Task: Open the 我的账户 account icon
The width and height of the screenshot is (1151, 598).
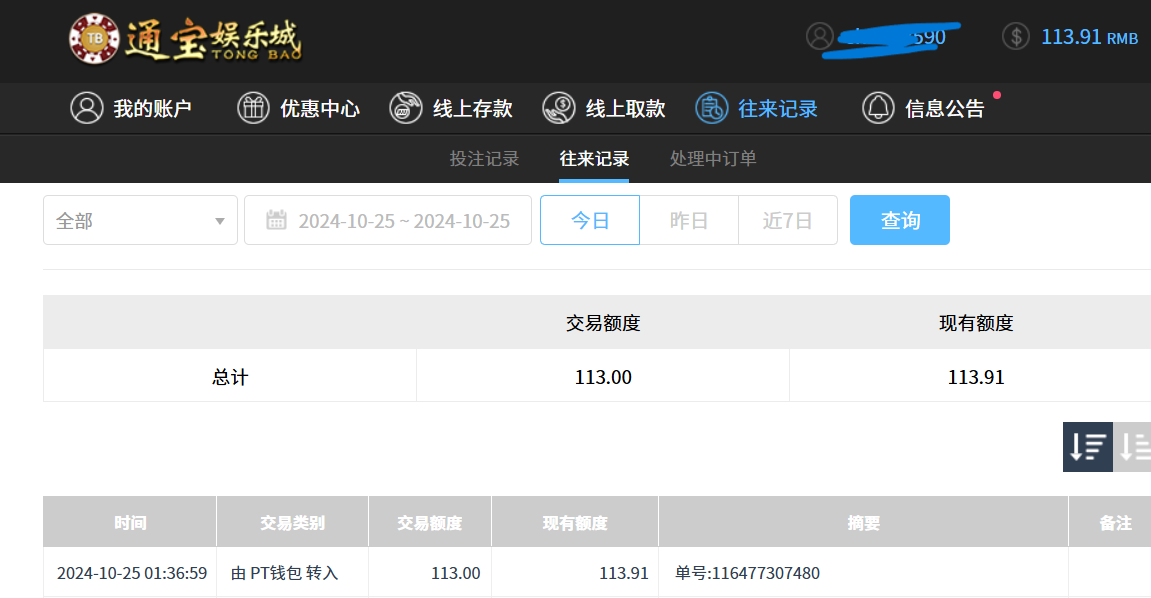Action: click(x=87, y=108)
